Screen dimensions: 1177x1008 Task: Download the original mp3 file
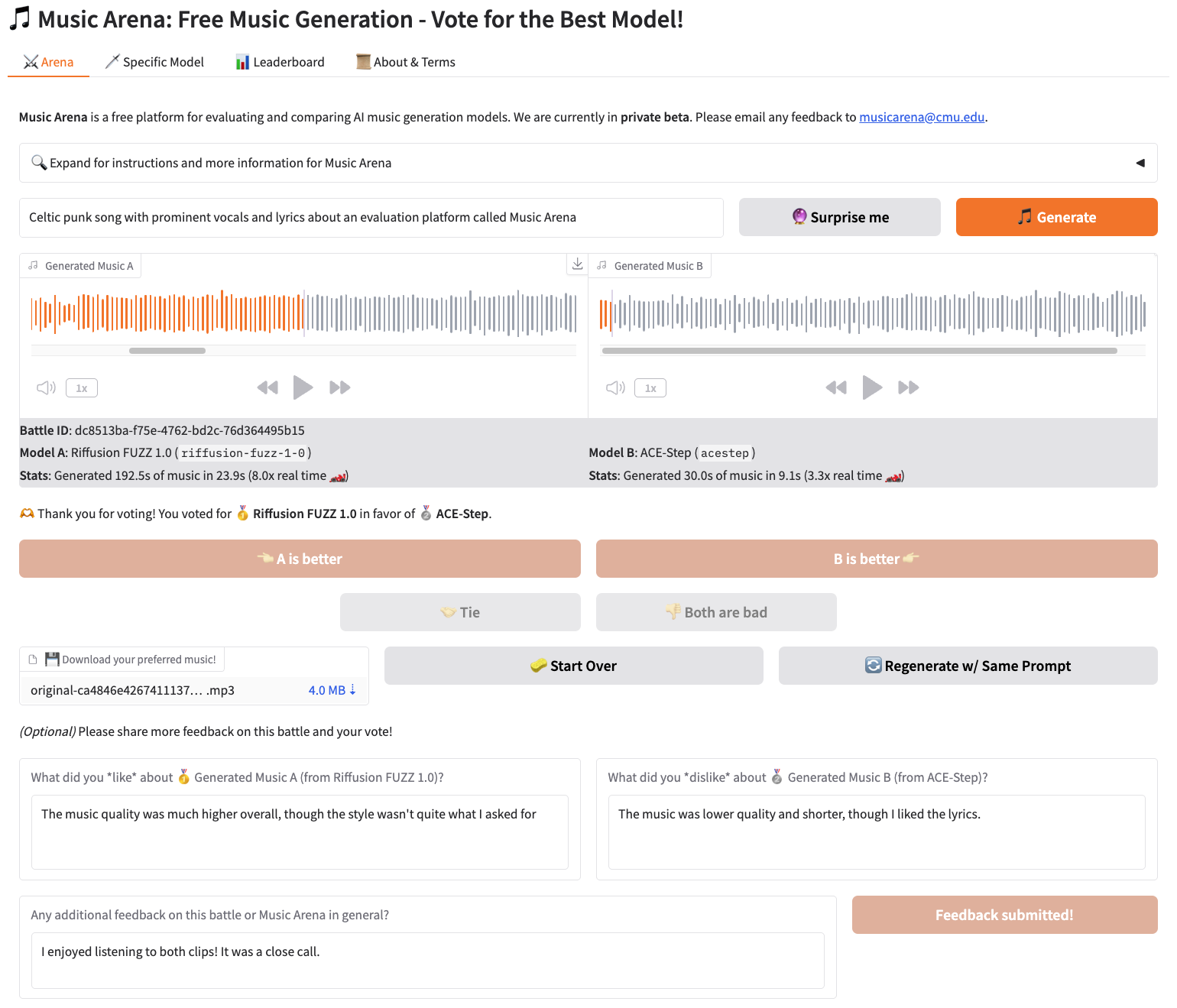click(x=332, y=690)
